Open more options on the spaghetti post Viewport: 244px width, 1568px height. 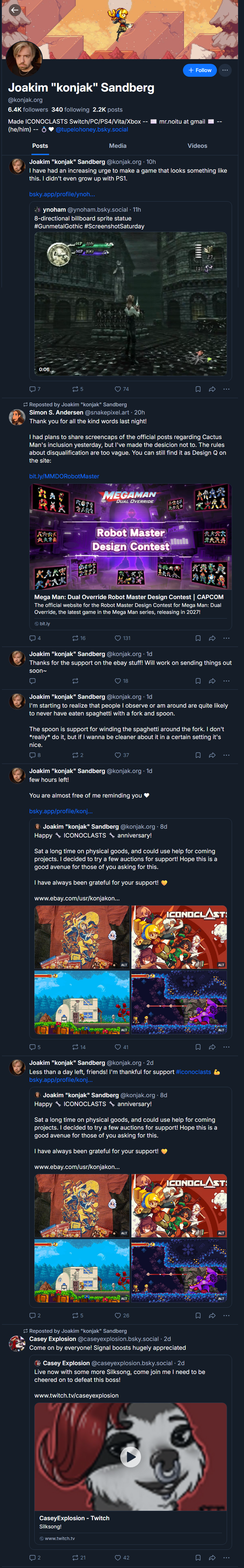pyautogui.click(x=226, y=755)
